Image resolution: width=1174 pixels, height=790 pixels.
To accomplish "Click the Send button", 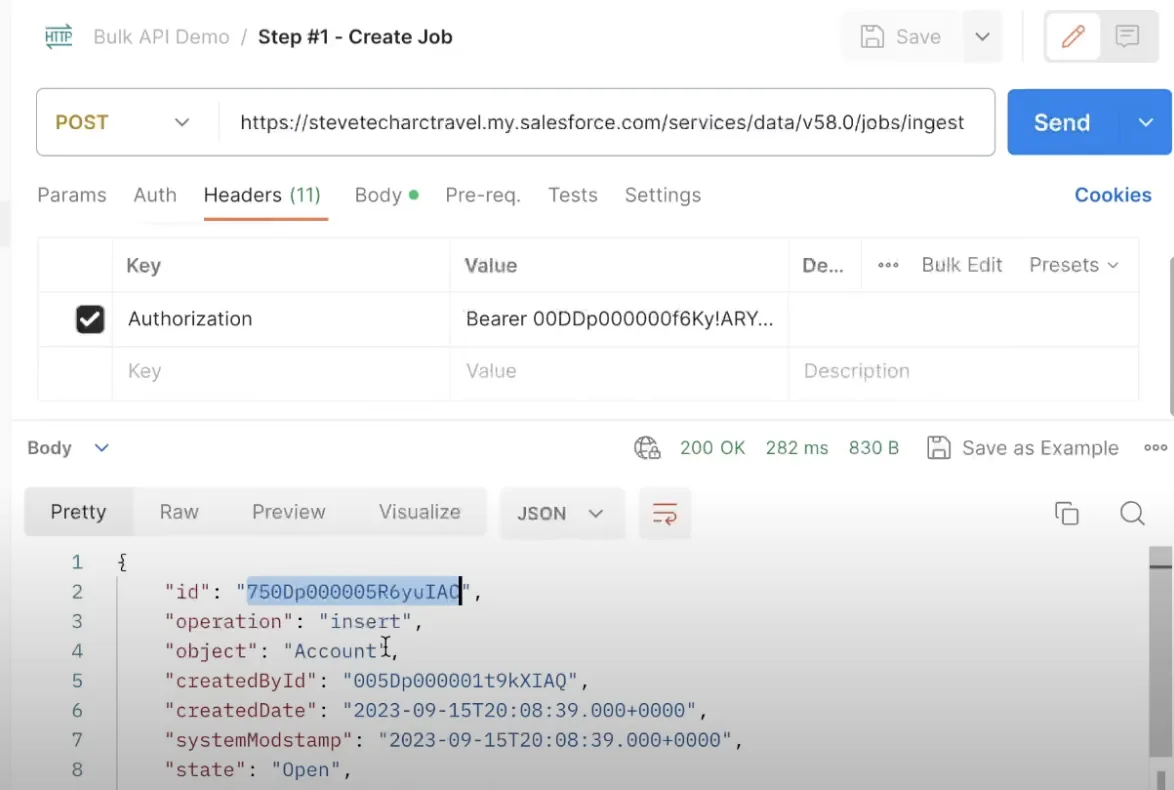I will tap(1062, 122).
